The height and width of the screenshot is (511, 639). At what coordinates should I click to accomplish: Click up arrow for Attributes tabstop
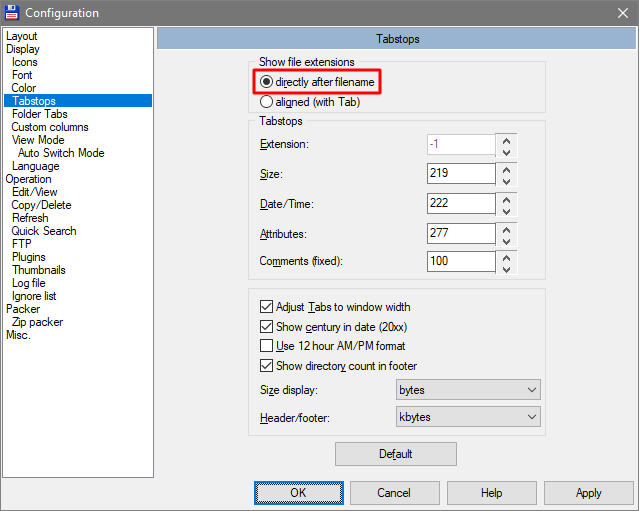coord(508,227)
